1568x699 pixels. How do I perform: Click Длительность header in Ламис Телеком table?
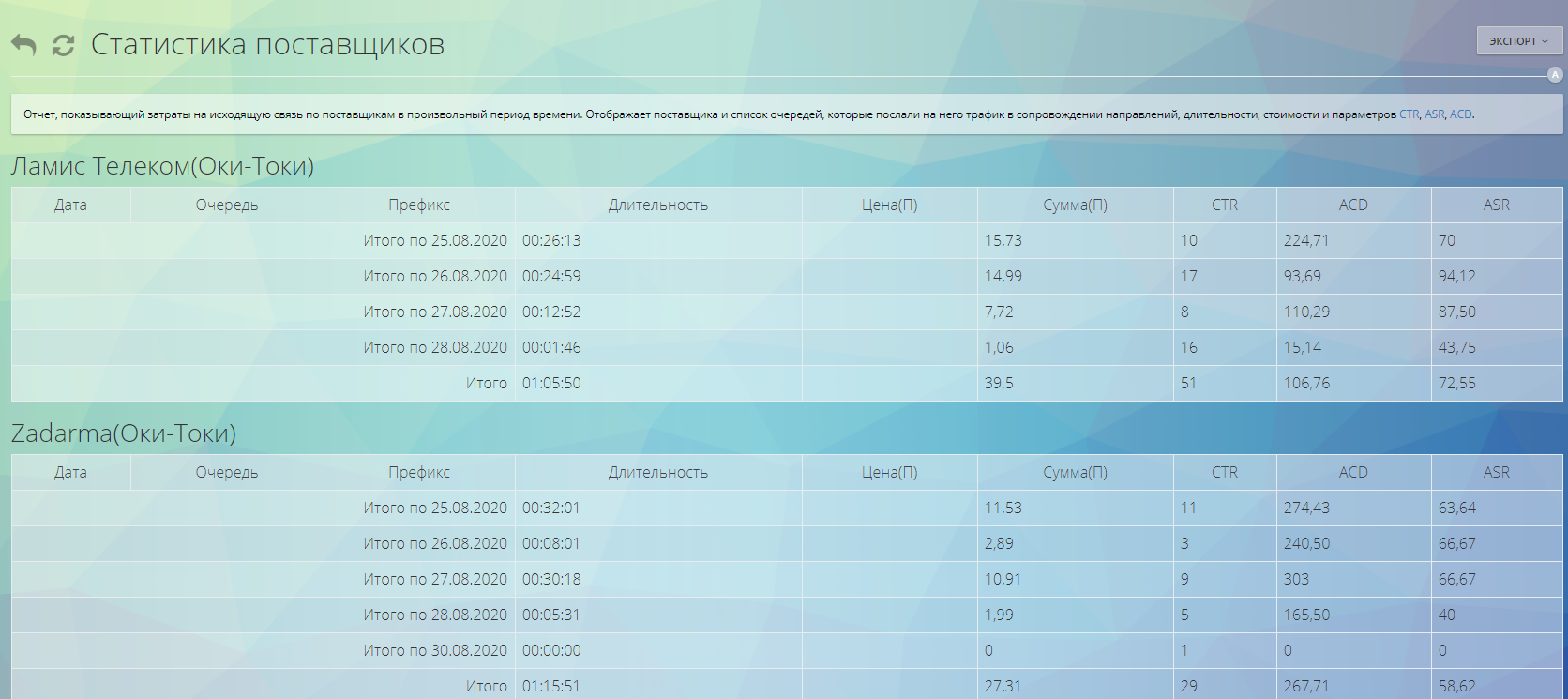click(x=657, y=205)
